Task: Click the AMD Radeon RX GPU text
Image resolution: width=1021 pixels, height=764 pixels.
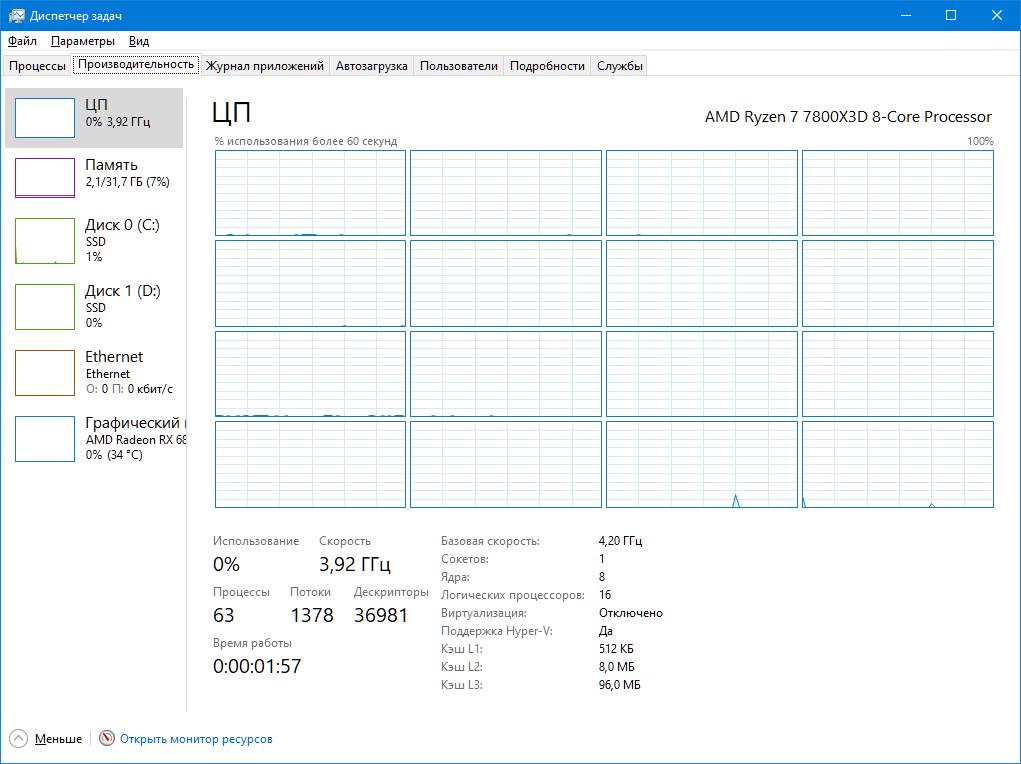Action: click(x=136, y=440)
